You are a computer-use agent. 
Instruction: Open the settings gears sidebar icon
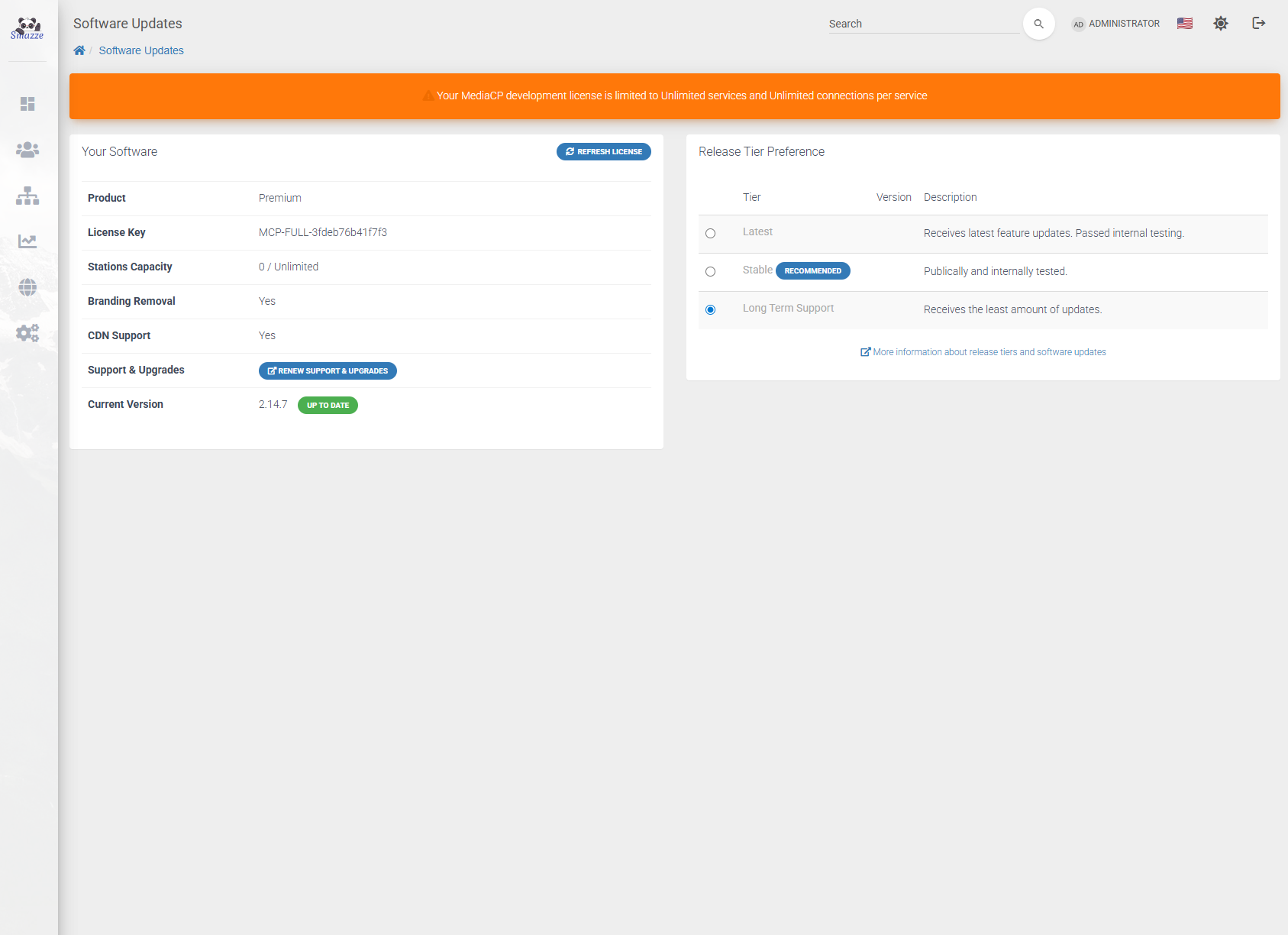27,333
